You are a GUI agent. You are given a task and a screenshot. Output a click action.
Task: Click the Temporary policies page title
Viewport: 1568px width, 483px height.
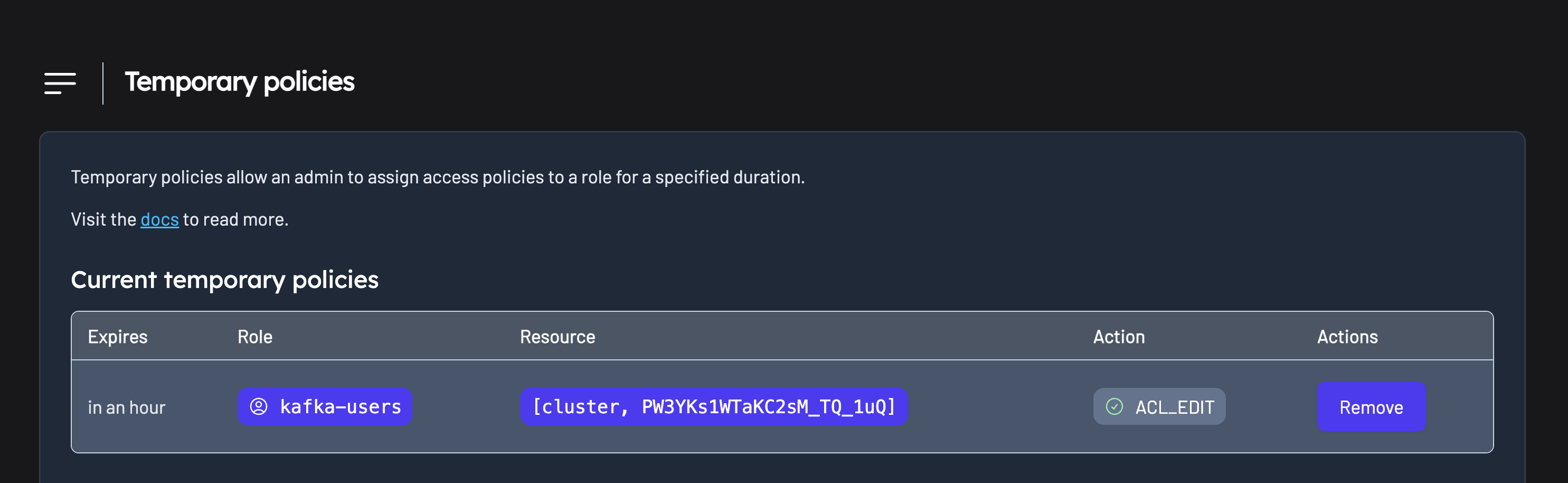(239, 82)
